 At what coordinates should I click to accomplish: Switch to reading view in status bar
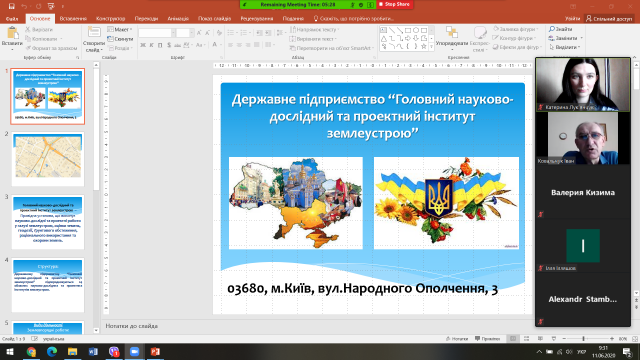pyautogui.click(x=540, y=339)
